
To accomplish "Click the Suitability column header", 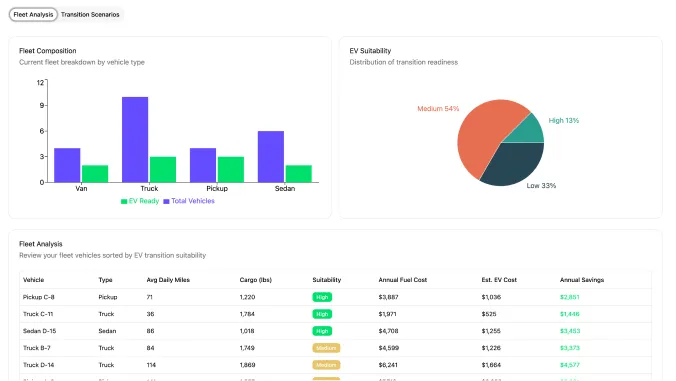I will click(x=327, y=280).
